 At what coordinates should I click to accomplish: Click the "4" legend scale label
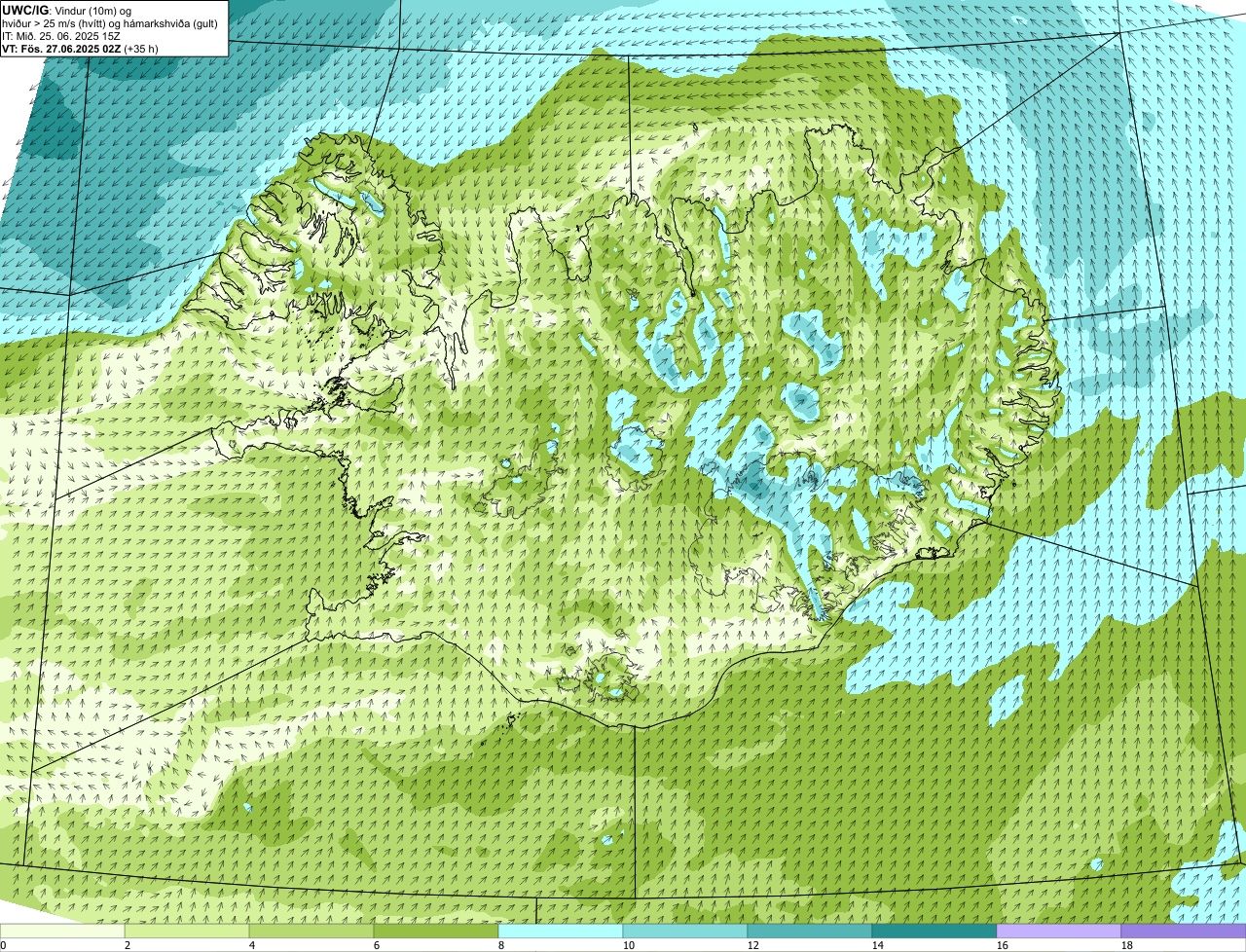click(252, 945)
